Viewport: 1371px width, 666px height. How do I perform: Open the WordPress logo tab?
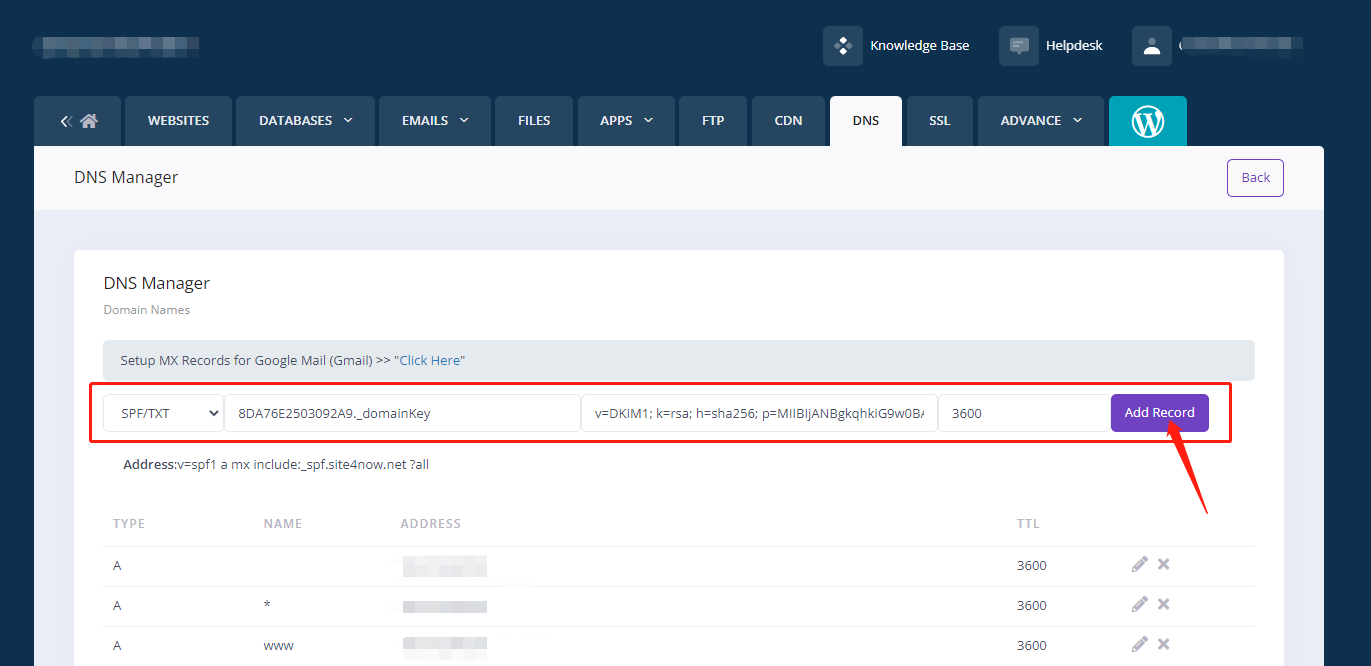[1147, 121]
